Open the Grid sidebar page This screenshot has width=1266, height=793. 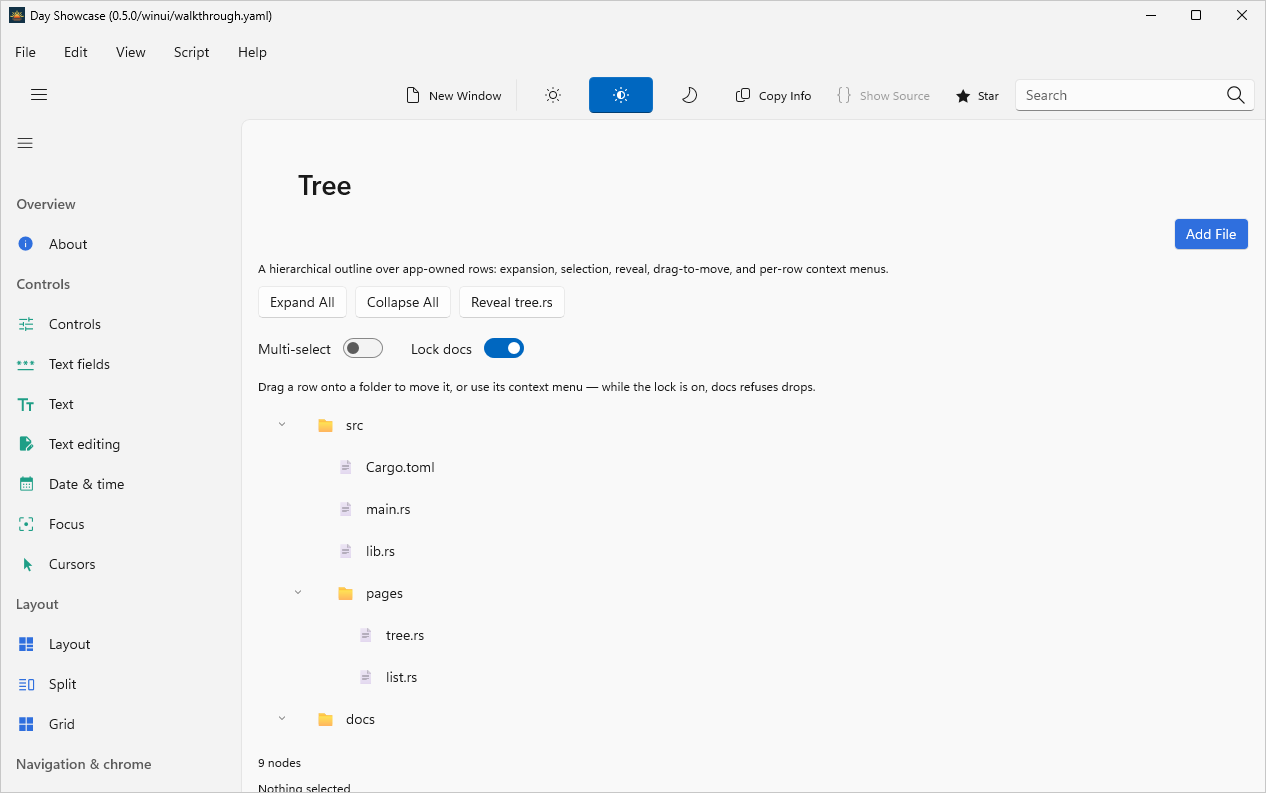[x=120, y=724]
